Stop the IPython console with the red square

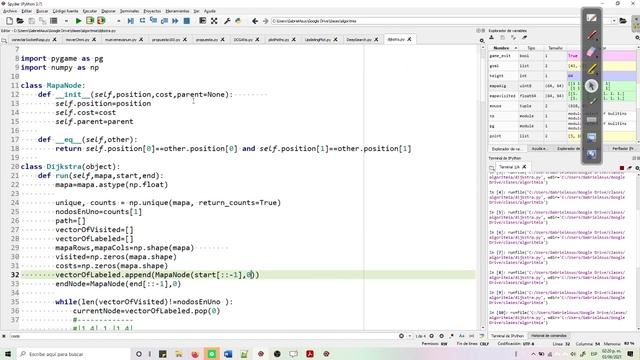click(x=622, y=168)
